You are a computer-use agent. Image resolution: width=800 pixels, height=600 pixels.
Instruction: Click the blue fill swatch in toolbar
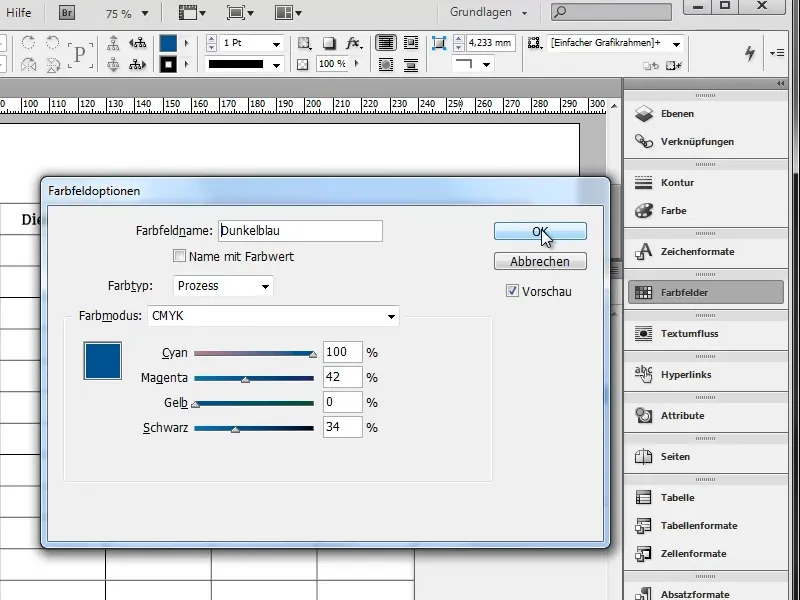(168, 43)
